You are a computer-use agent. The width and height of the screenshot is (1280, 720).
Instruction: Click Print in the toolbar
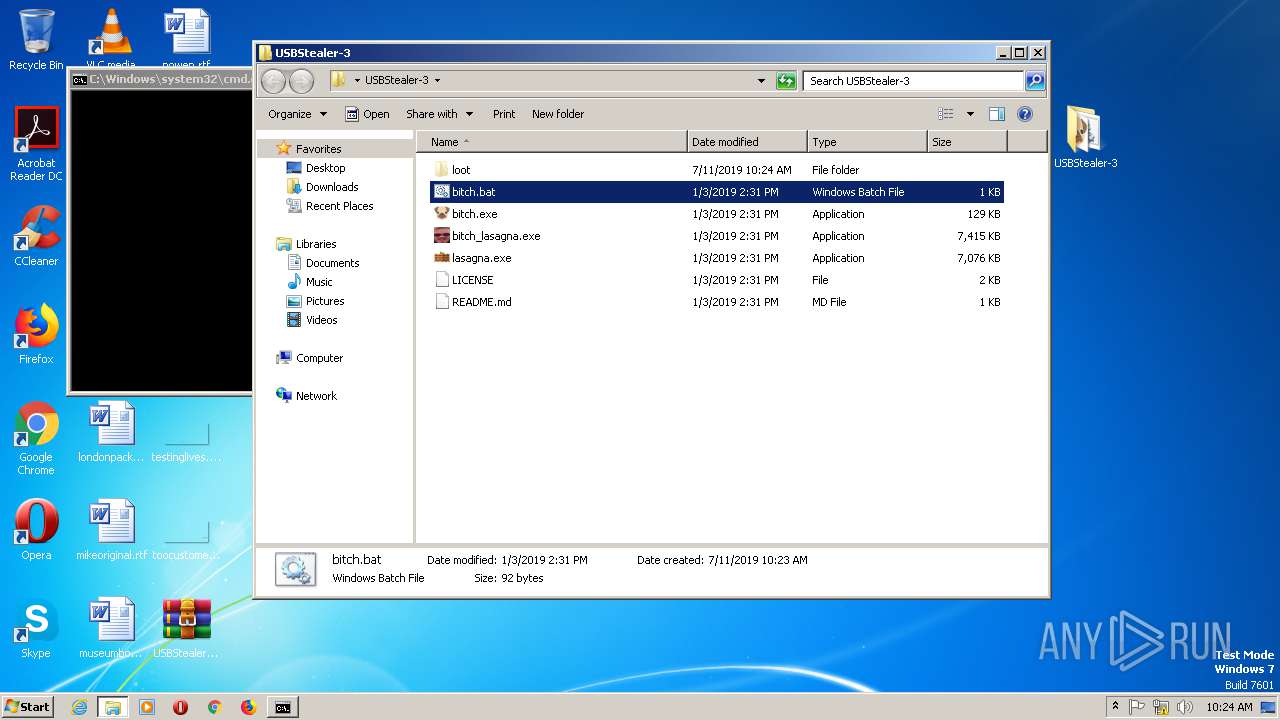[x=504, y=114]
